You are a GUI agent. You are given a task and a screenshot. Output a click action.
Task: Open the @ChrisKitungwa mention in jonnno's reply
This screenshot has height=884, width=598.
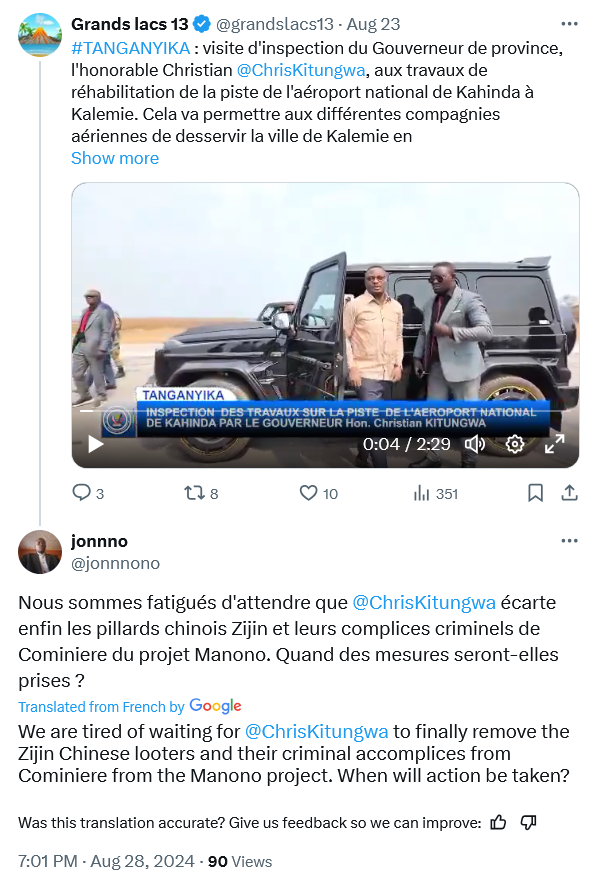[x=424, y=603]
